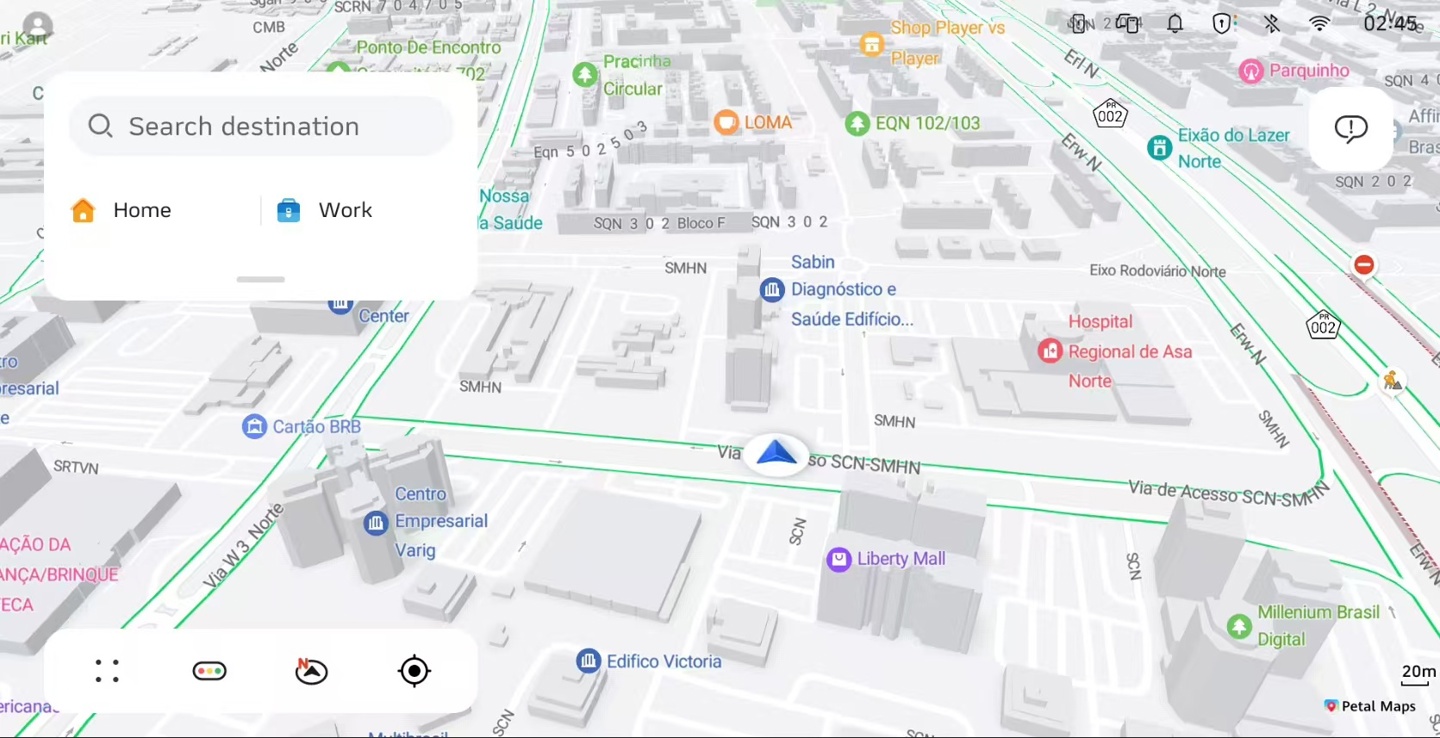
Task: Tap the 02:45 clock
Action: 1390,24
